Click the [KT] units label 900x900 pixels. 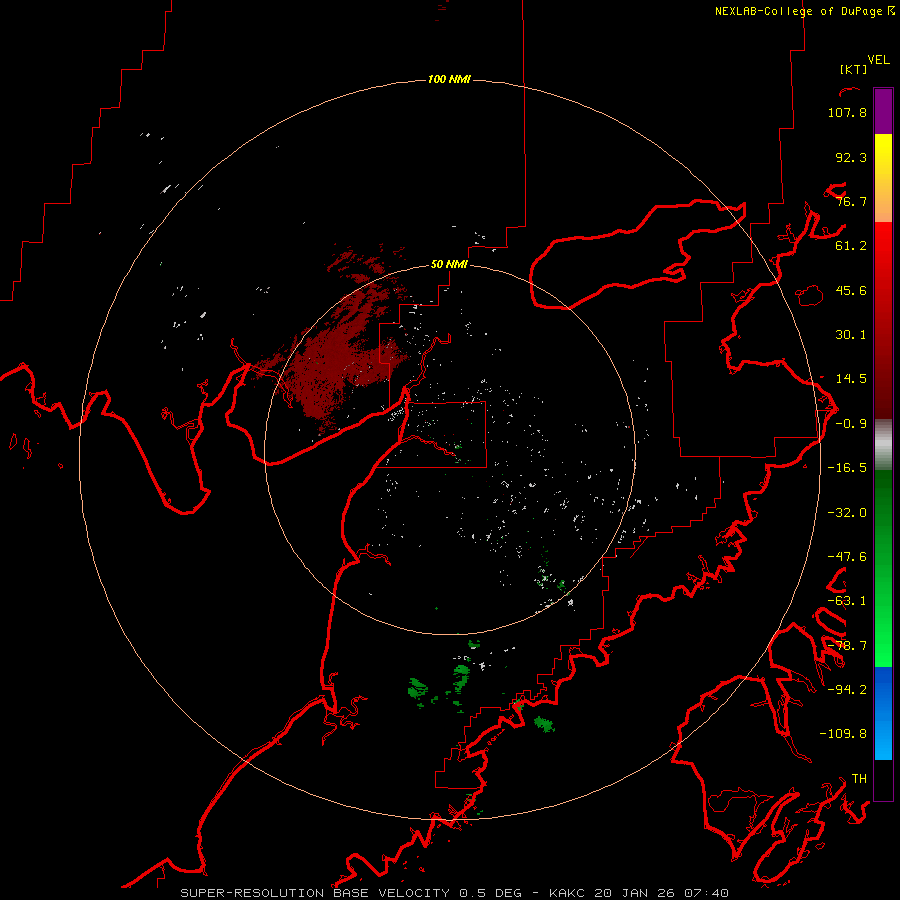pyautogui.click(x=853, y=69)
